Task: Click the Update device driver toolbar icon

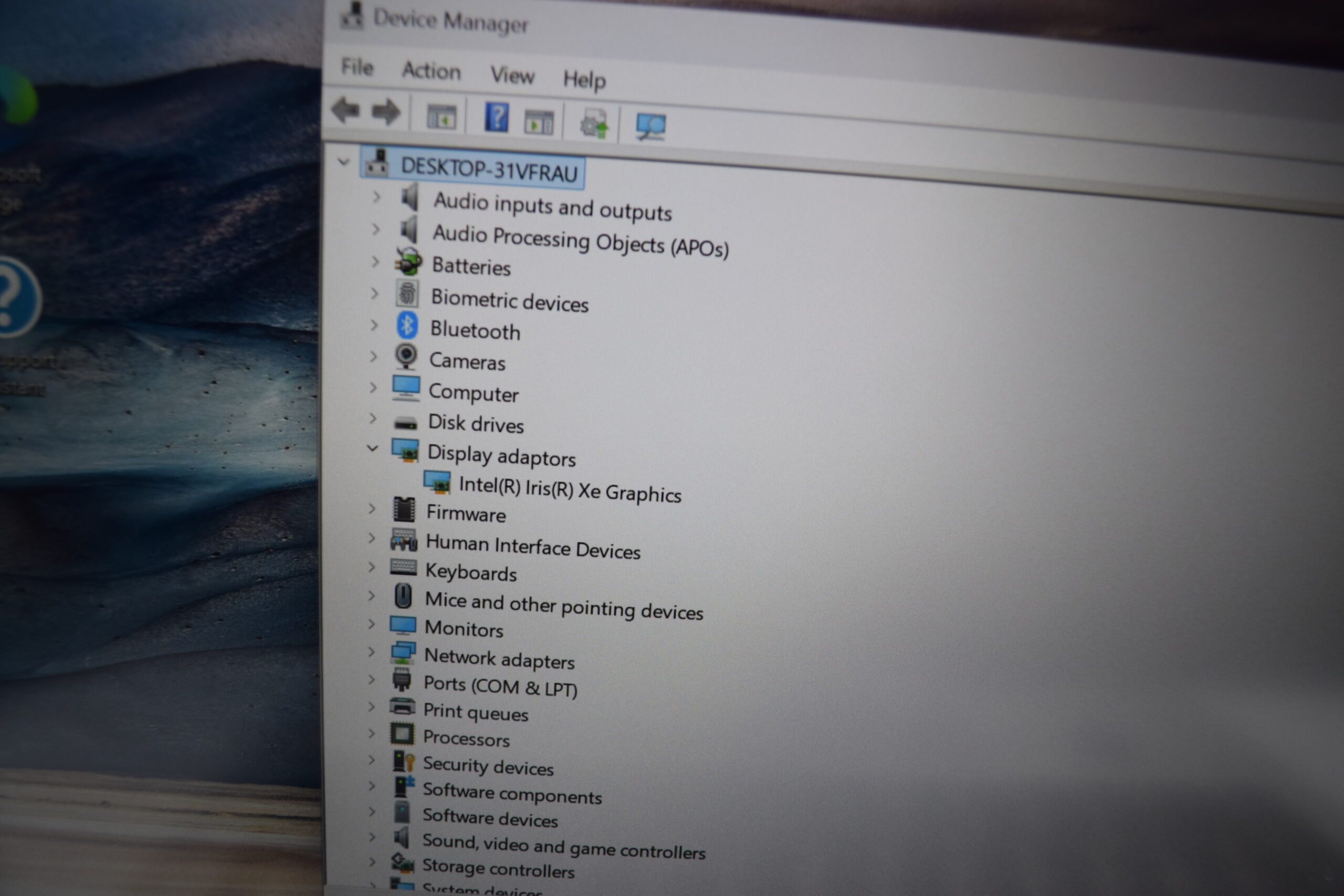Action: (x=594, y=124)
